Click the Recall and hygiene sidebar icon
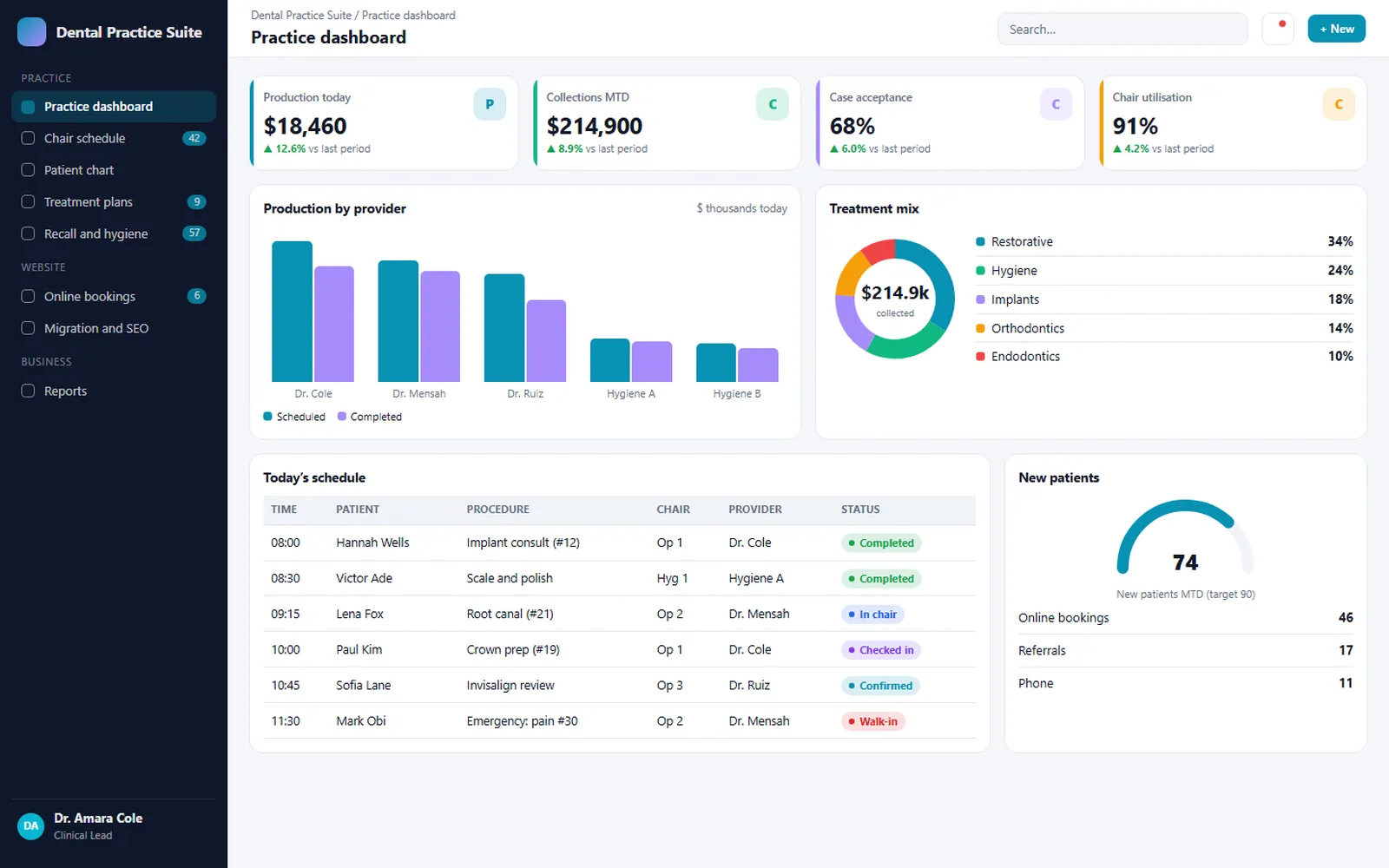1389x868 pixels. [28, 233]
